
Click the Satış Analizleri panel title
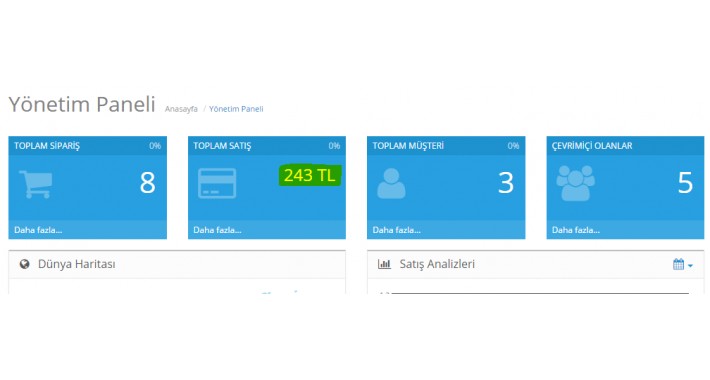pyautogui.click(x=437, y=264)
